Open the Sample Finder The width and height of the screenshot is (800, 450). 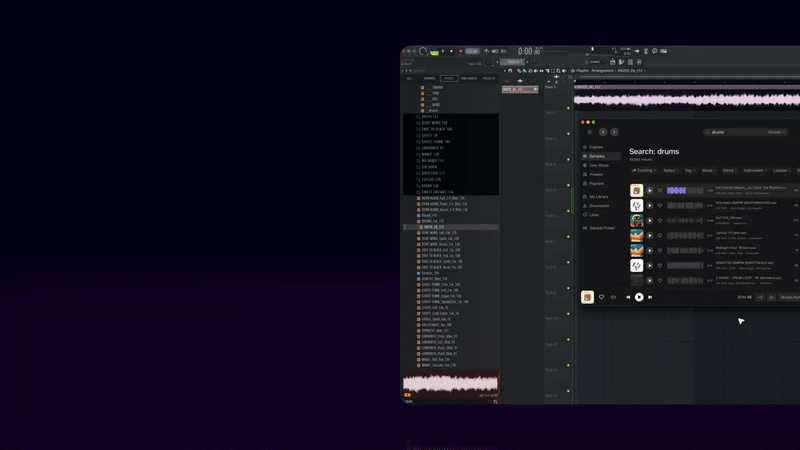point(601,228)
